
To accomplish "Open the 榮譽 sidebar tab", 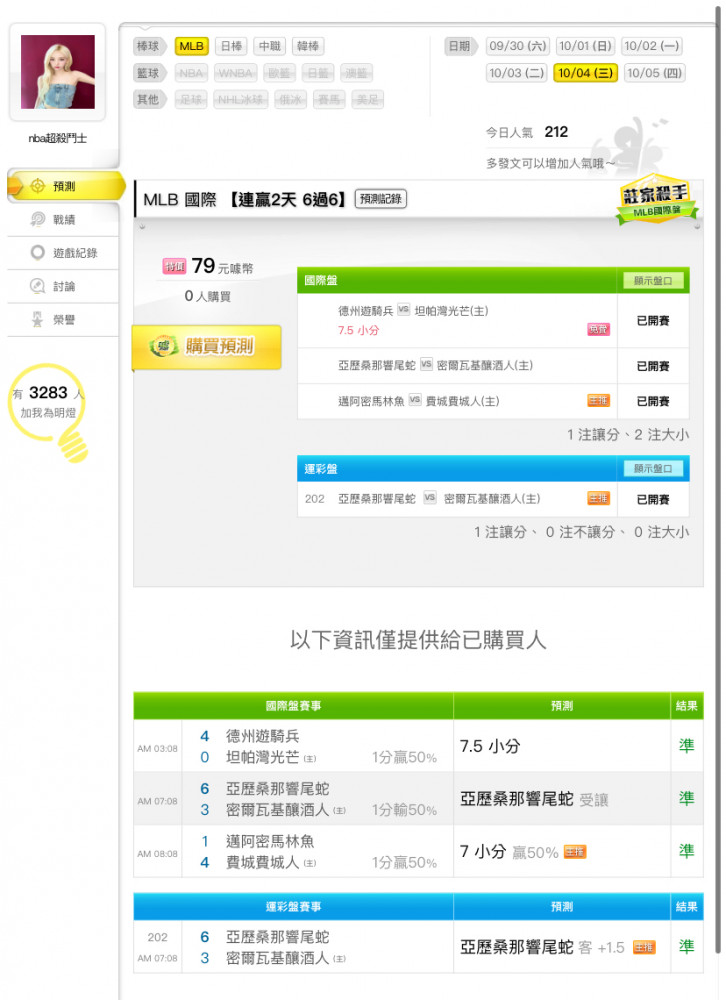I will click(64, 319).
